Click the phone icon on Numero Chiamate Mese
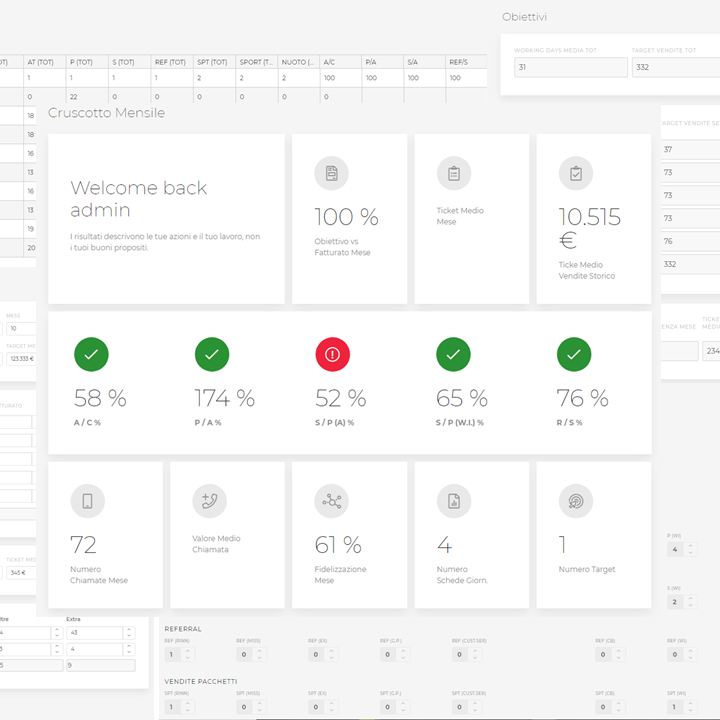 point(88,501)
